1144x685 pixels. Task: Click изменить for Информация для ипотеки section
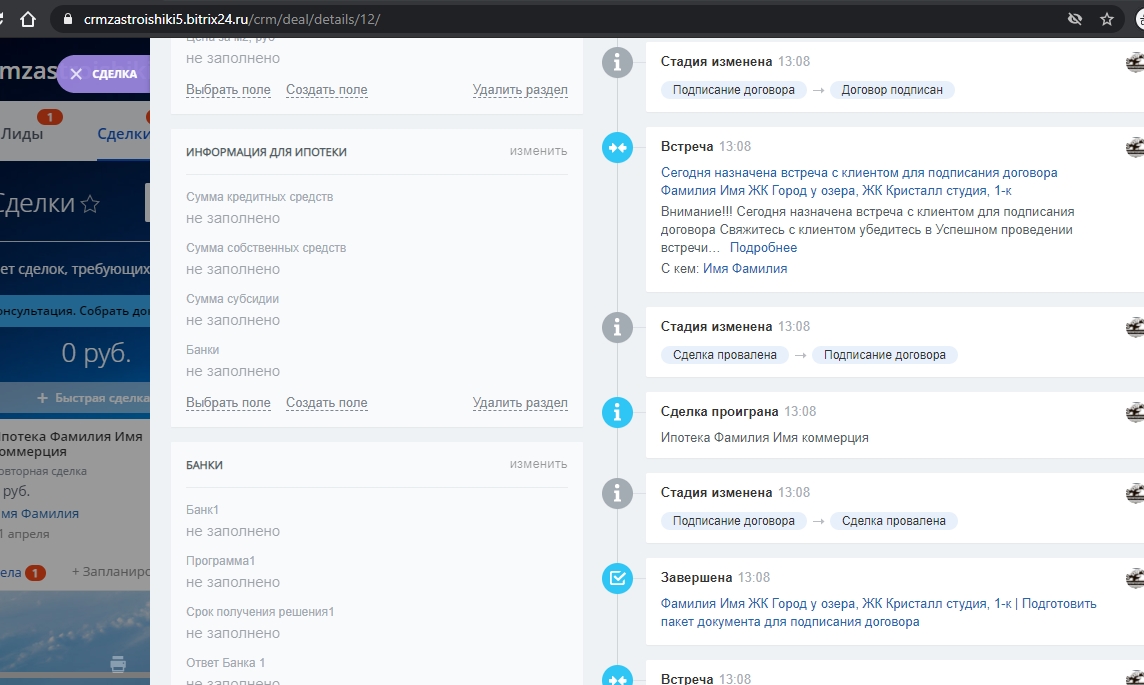click(538, 151)
